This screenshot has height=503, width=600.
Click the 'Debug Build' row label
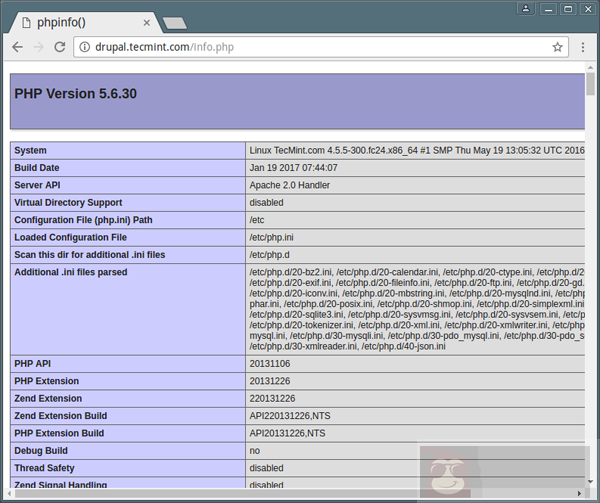pos(41,451)
